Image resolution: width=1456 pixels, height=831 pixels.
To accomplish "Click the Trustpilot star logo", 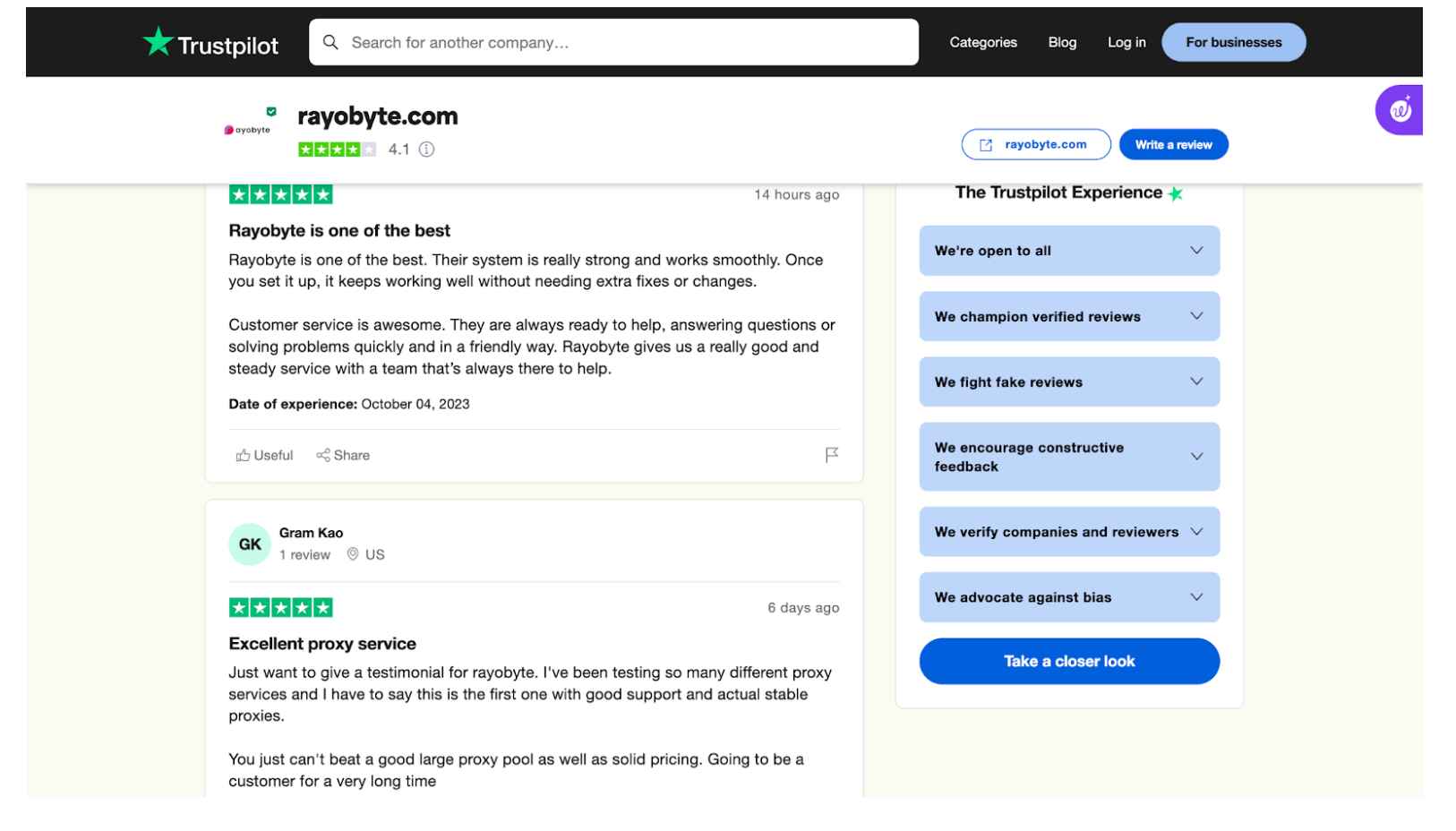I will tap(158, 41).
